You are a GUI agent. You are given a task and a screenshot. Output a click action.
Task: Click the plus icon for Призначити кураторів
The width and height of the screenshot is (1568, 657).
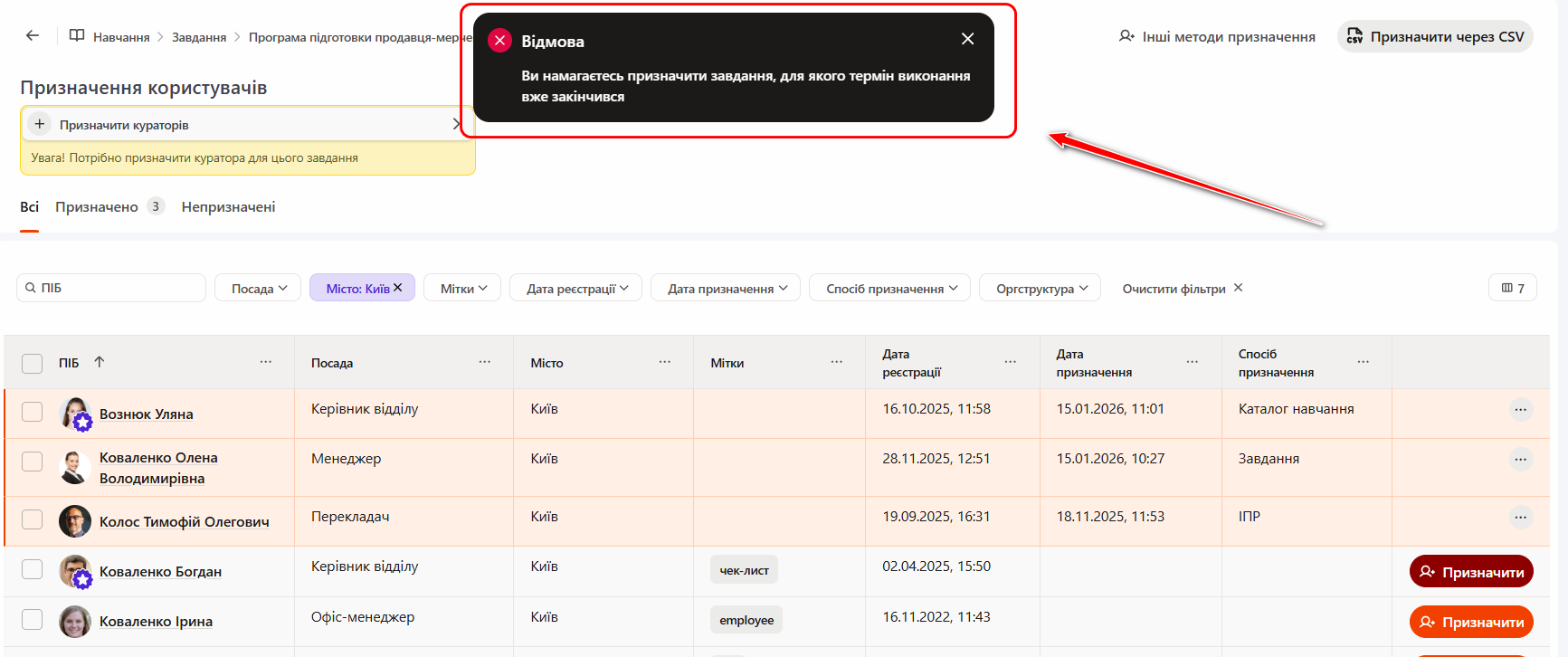tap(39, 124)
